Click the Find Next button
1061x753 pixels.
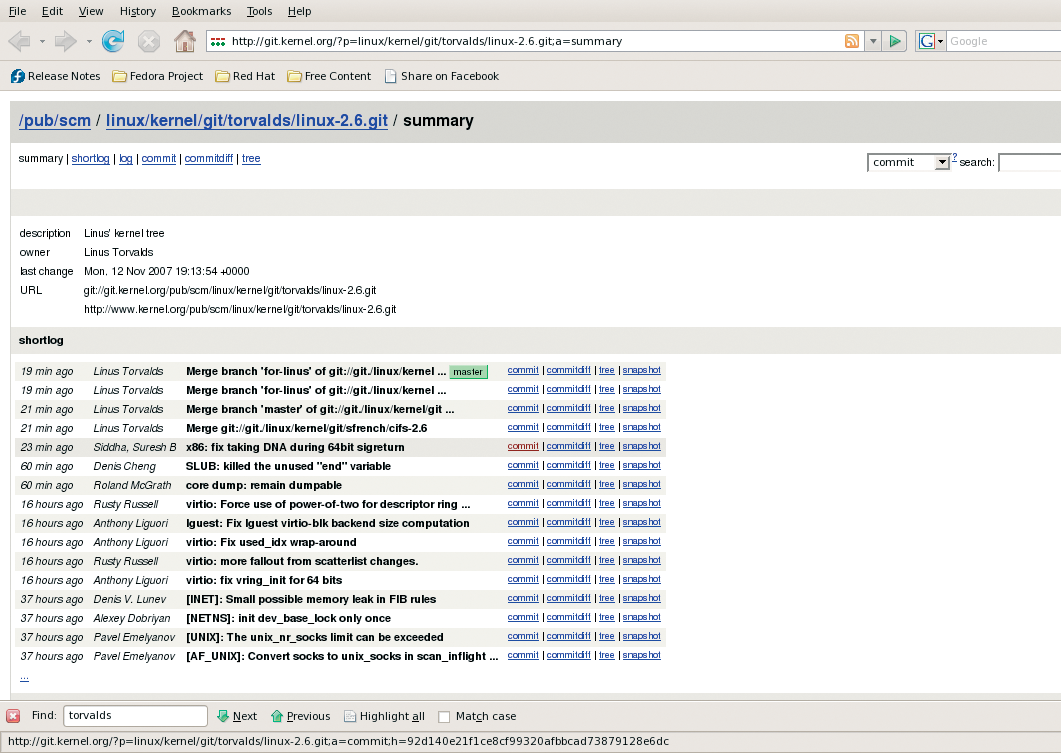237,716
